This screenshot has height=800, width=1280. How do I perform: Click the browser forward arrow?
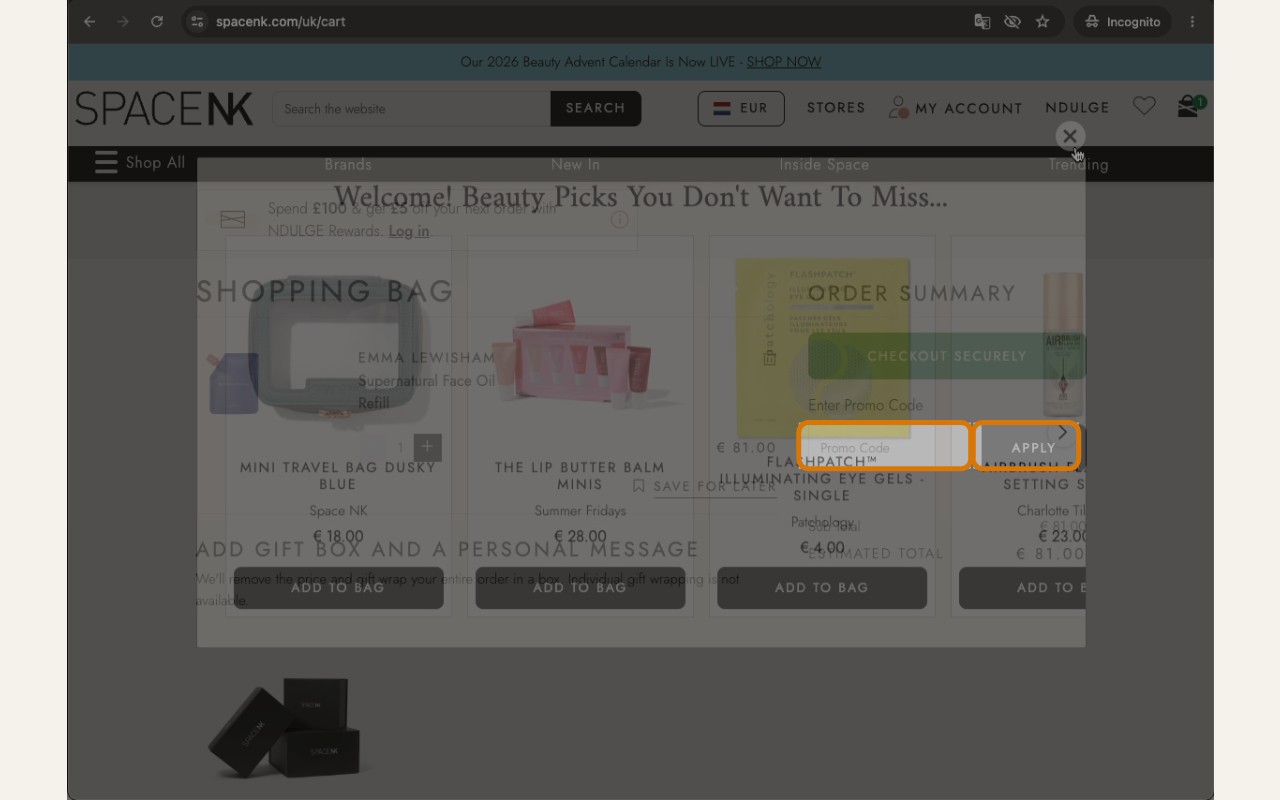coord(123,21)
